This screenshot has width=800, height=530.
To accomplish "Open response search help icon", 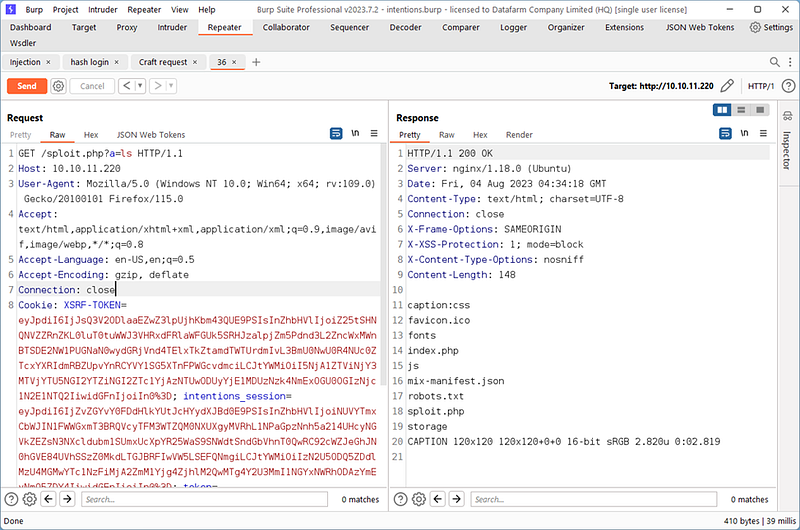I will [x=401, y=499].
